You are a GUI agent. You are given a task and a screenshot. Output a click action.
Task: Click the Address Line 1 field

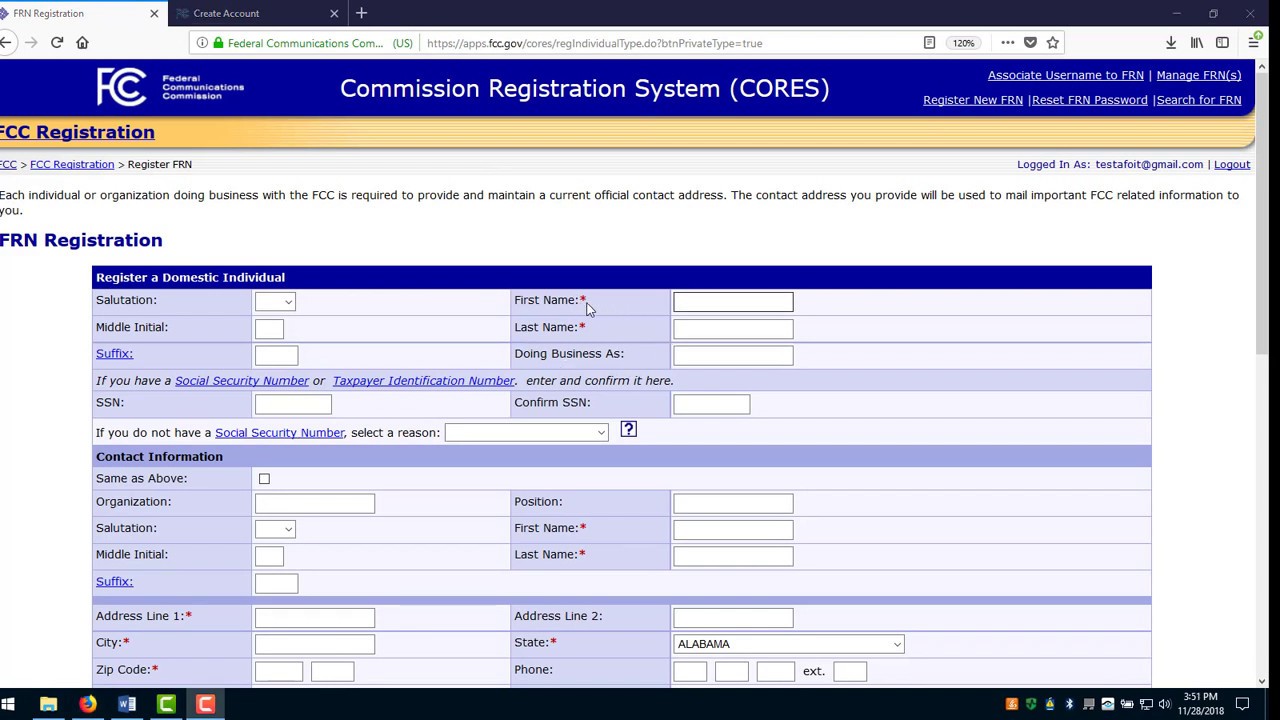(315, 618)
